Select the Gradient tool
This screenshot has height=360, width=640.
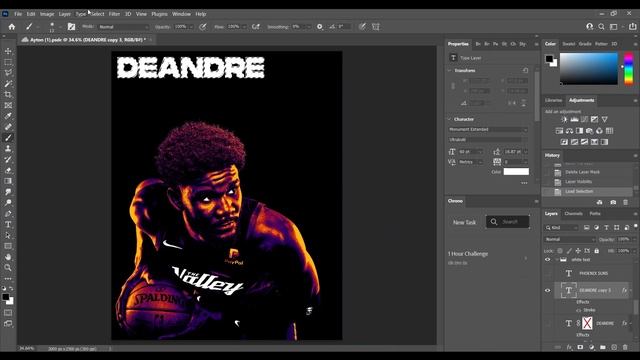tap(8, 181)
